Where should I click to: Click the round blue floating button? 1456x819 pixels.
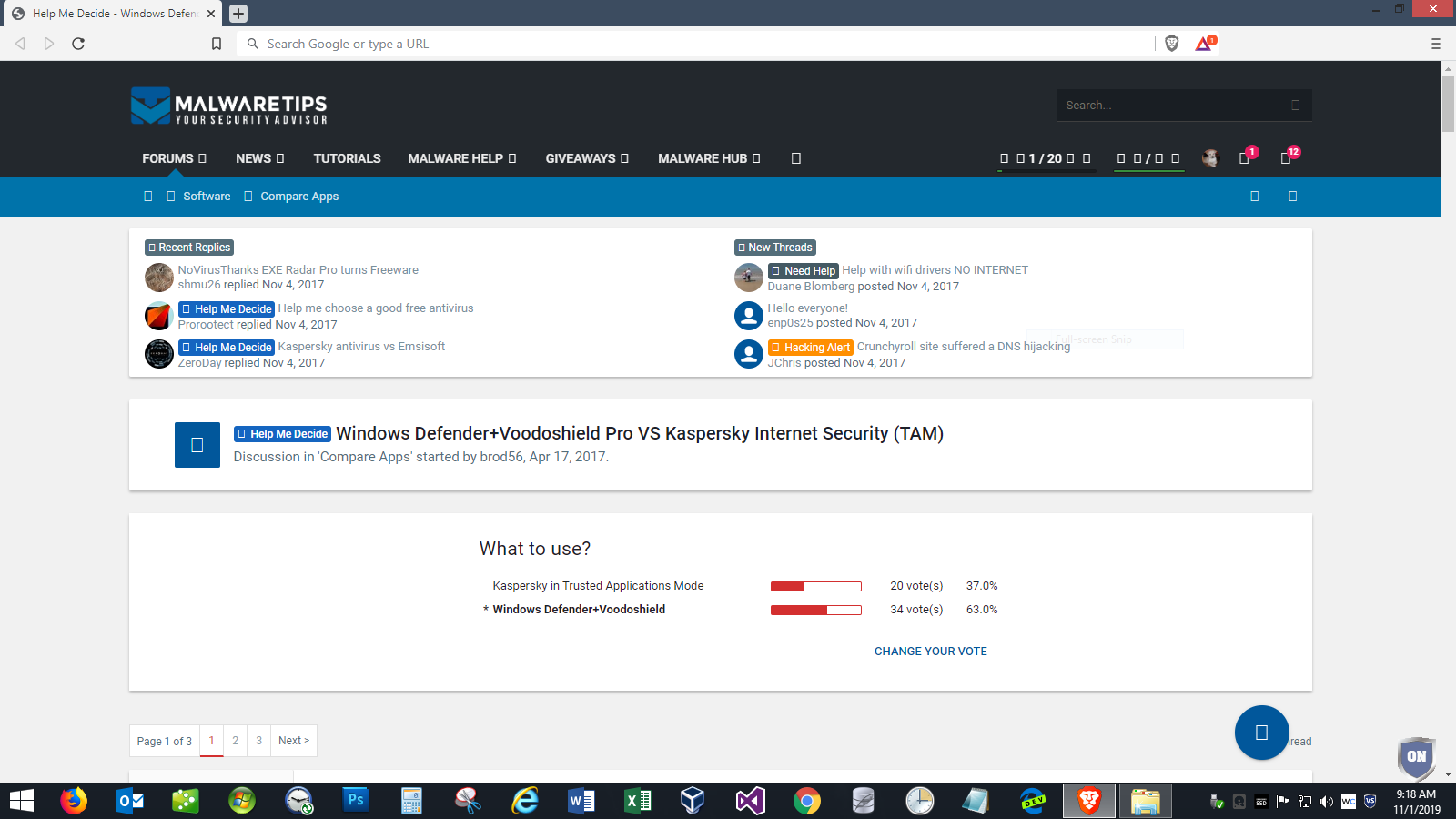tap(1262, 733)
